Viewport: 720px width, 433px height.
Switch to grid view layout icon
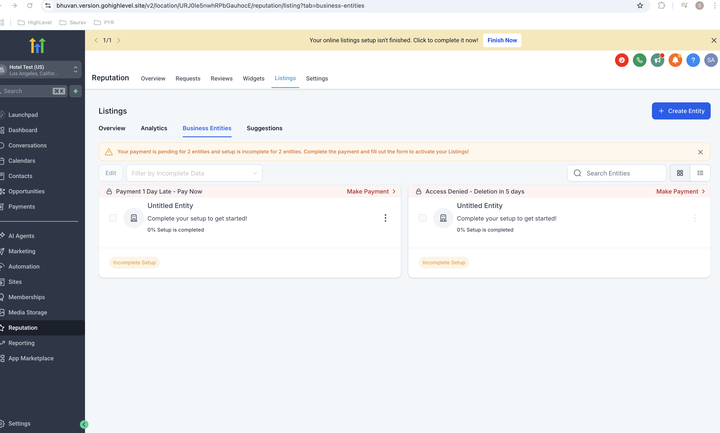coord(680,173)
